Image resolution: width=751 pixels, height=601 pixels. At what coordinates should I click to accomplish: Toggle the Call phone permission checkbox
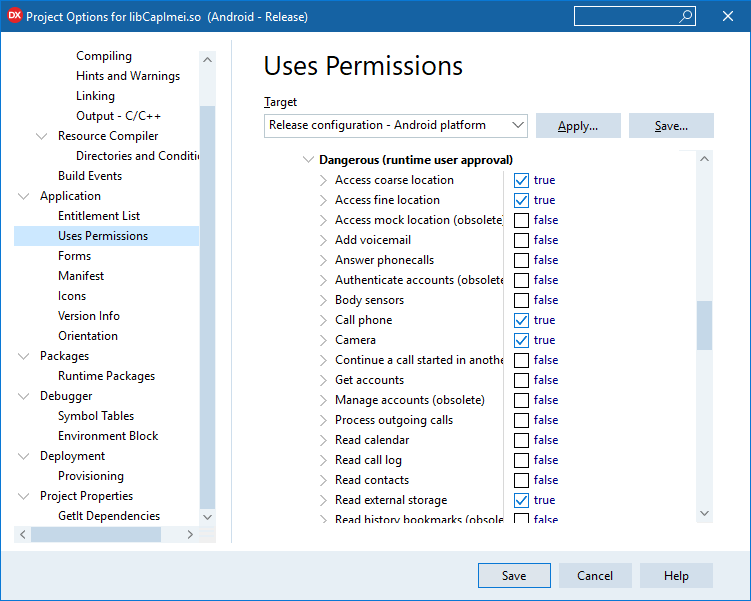(x=521, y=320)
